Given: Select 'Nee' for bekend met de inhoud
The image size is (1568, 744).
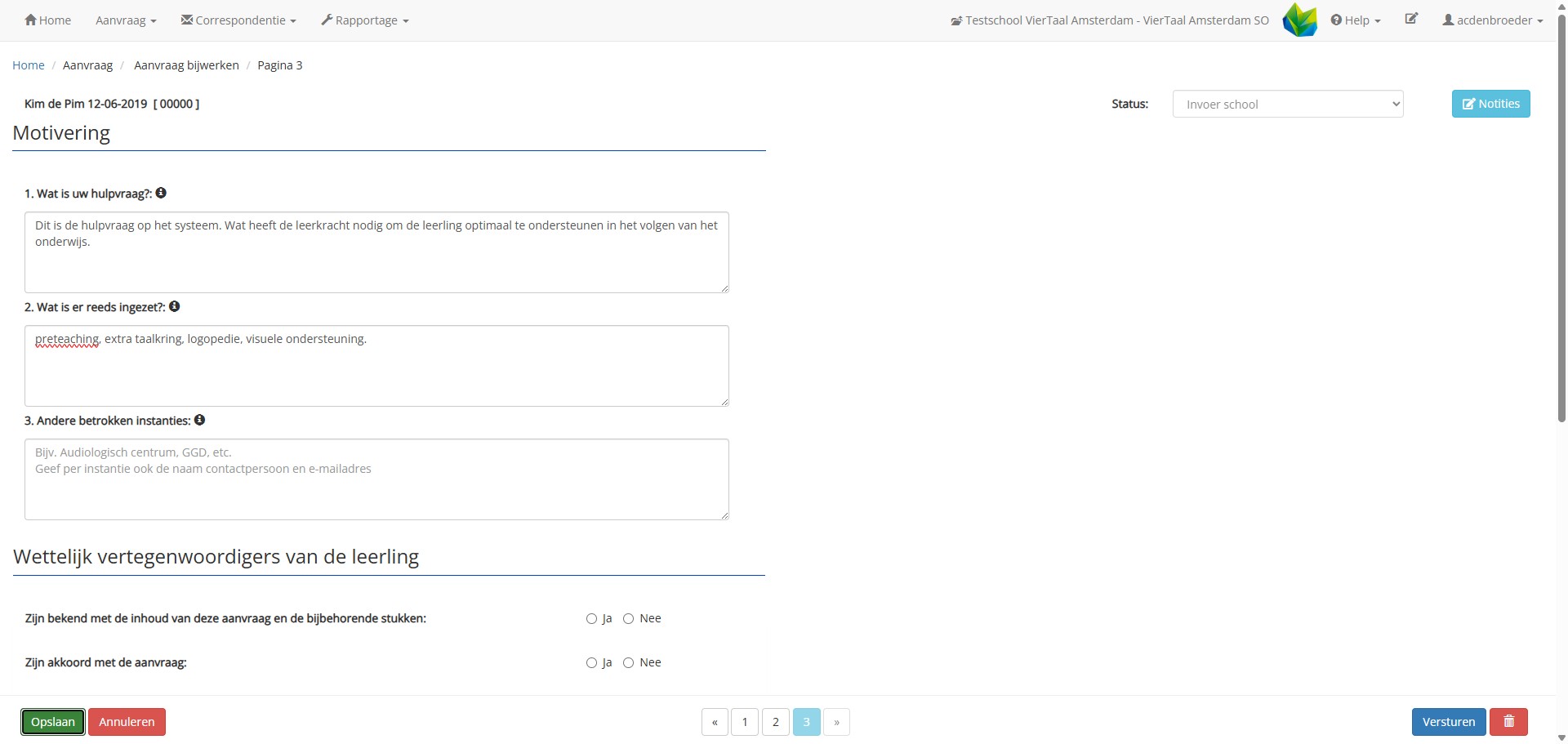Looking at the screenshot, I should 629,619.
